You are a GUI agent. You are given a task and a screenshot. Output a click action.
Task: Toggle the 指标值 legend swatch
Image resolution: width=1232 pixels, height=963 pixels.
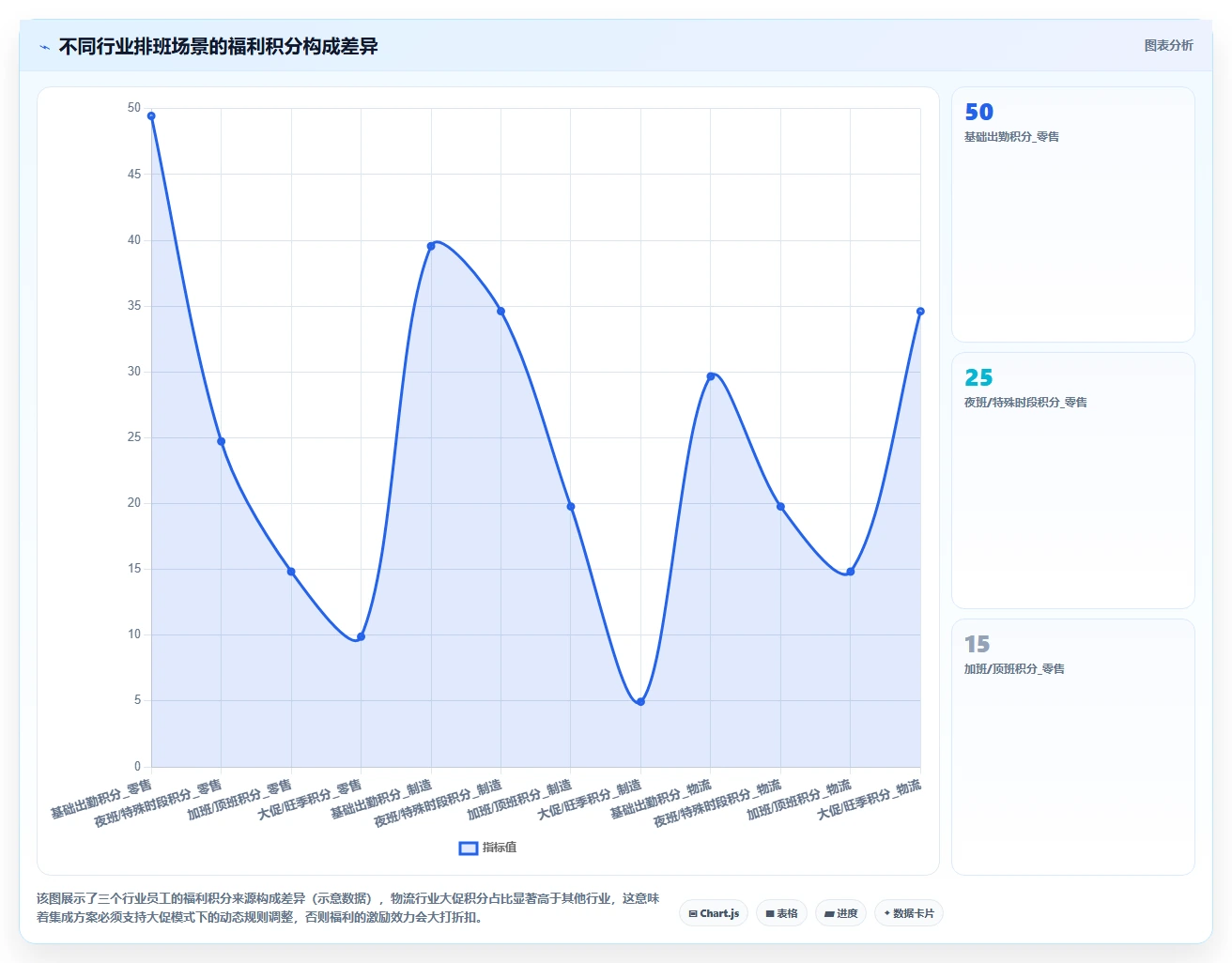coord(469,848)
